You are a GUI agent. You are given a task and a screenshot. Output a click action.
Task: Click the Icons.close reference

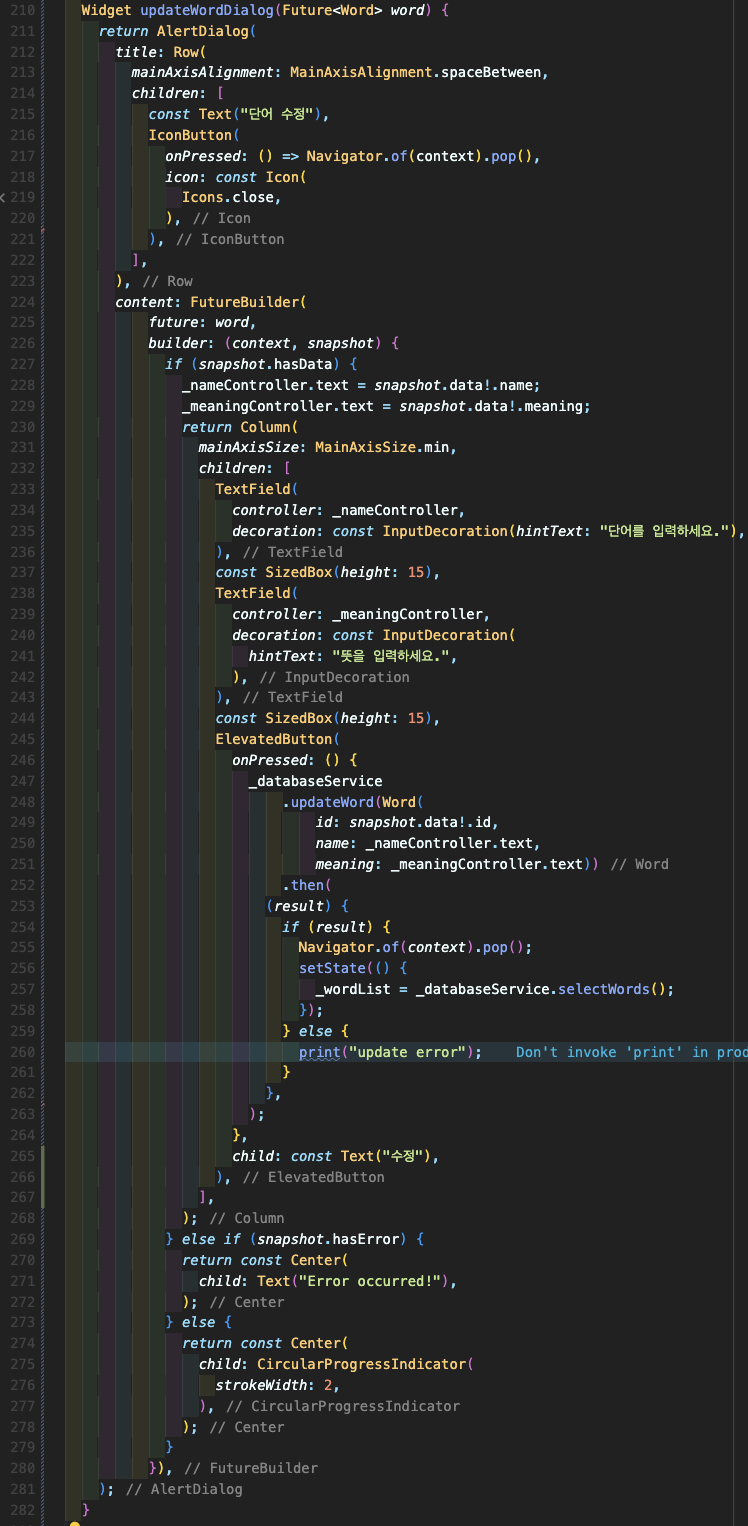coord(227,197)
